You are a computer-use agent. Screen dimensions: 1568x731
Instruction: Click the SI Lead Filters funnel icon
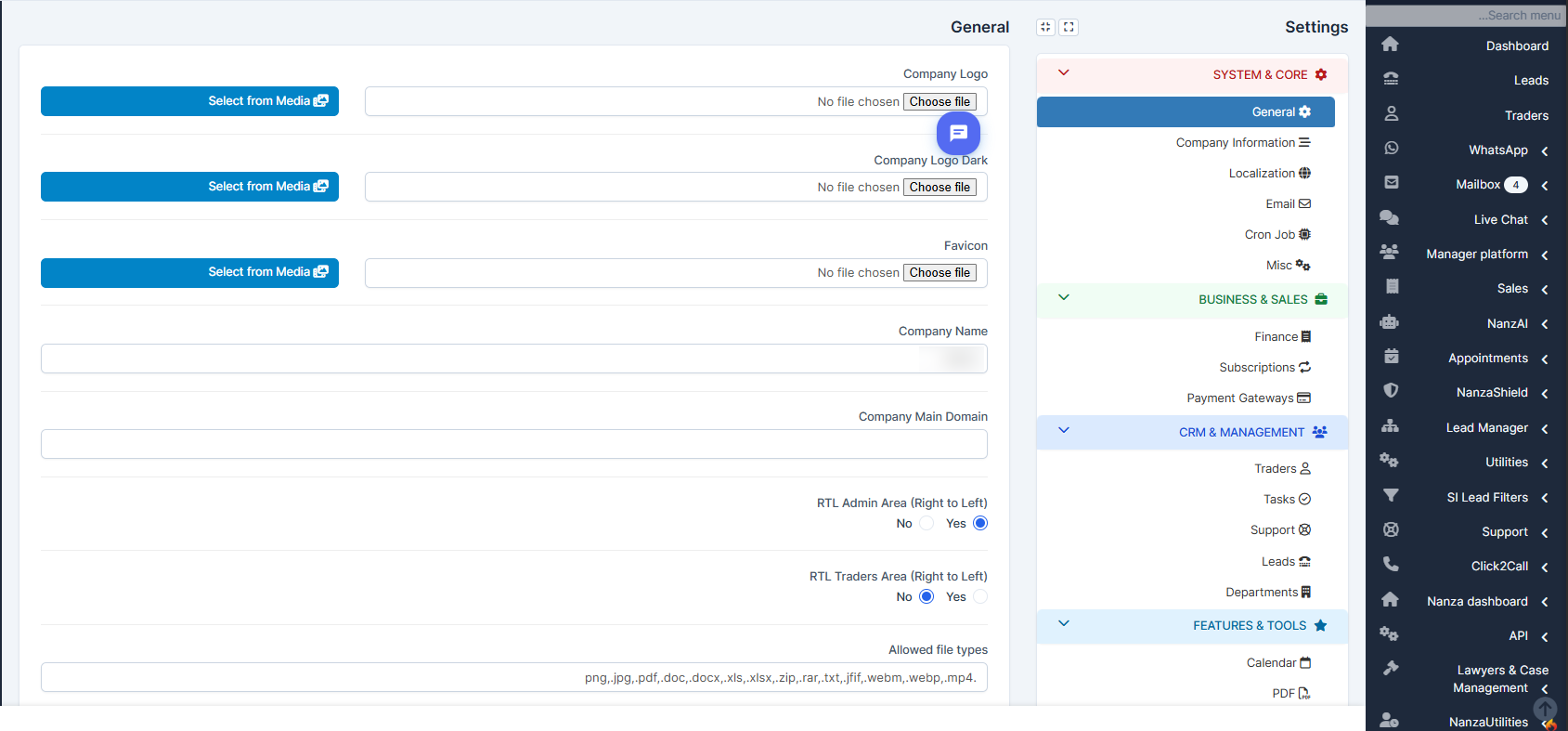1390,496
